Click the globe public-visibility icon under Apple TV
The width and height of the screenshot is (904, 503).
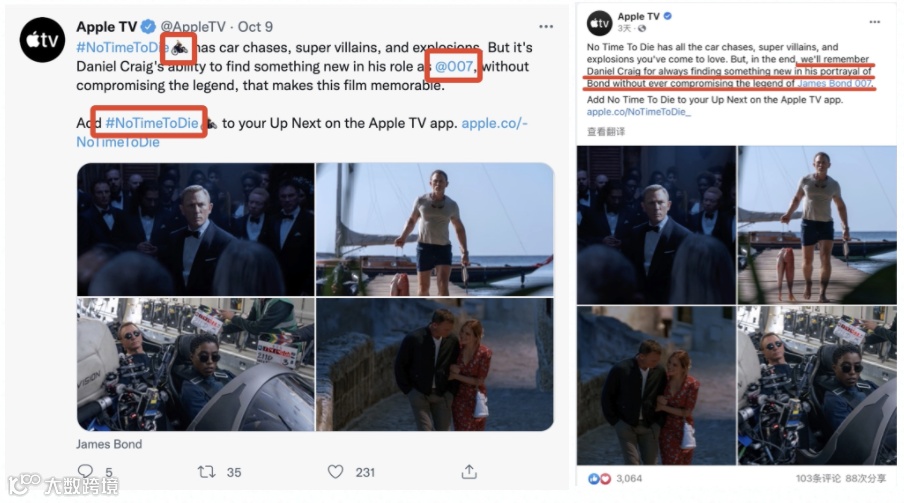pos(642,28)
